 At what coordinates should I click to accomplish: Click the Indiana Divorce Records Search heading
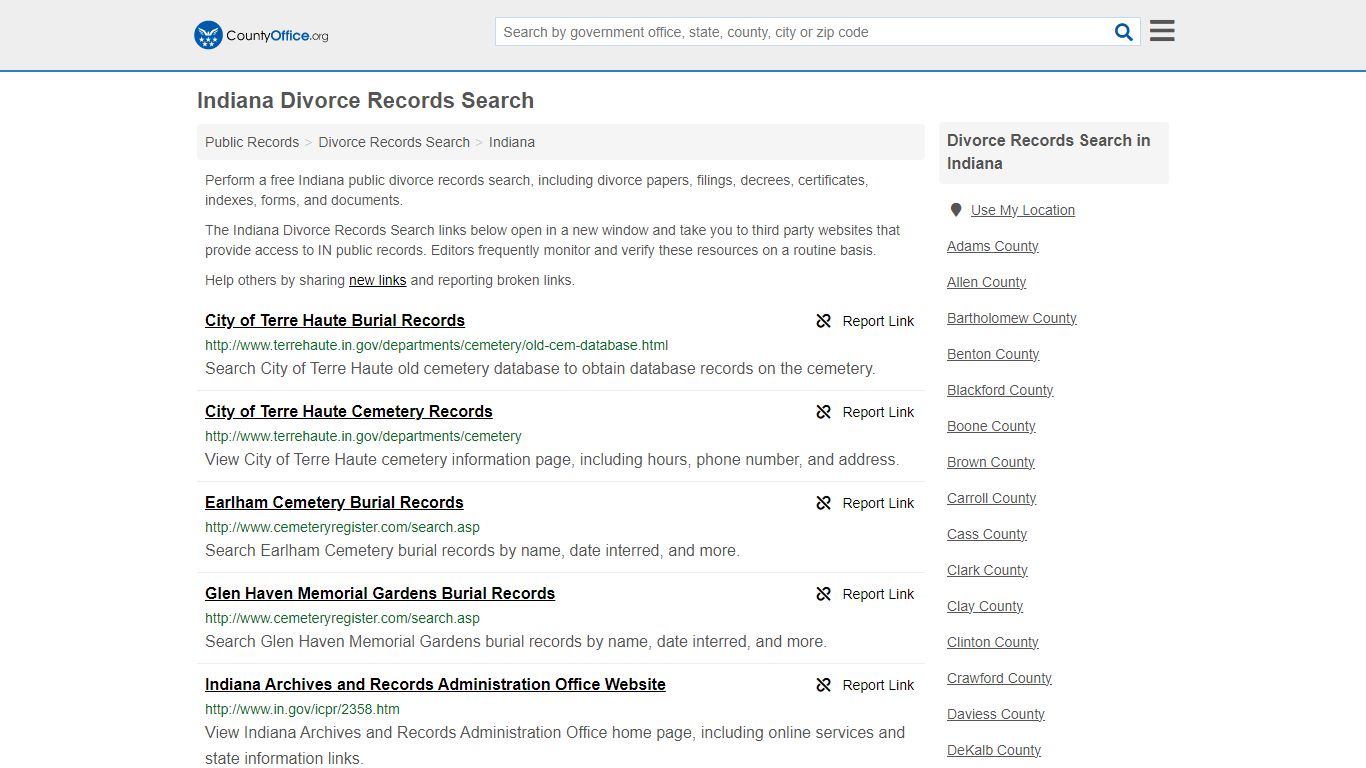point(365,100)
